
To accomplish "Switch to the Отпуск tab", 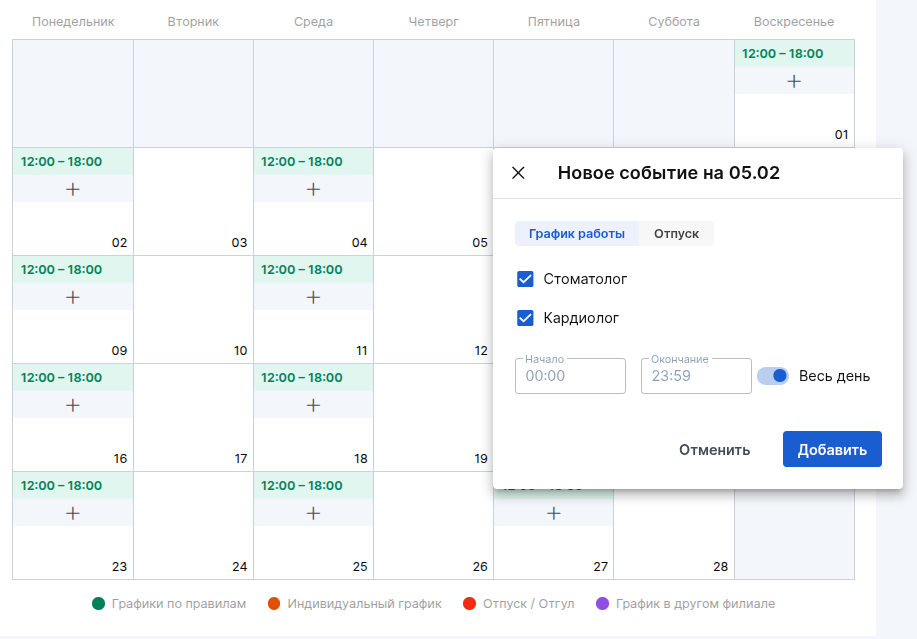I will pos(676,234).
